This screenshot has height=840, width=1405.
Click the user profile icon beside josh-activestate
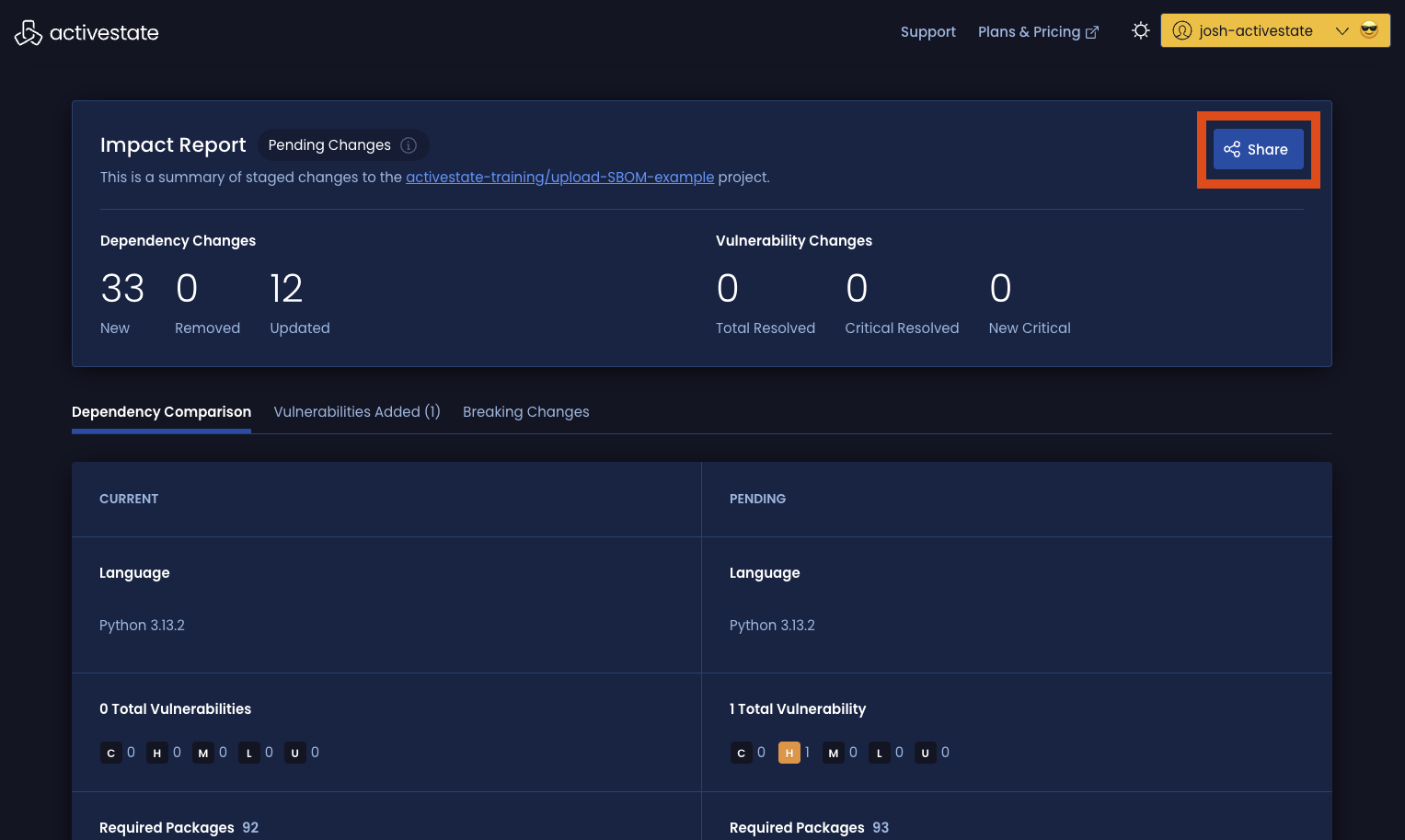pos(1182,30)
